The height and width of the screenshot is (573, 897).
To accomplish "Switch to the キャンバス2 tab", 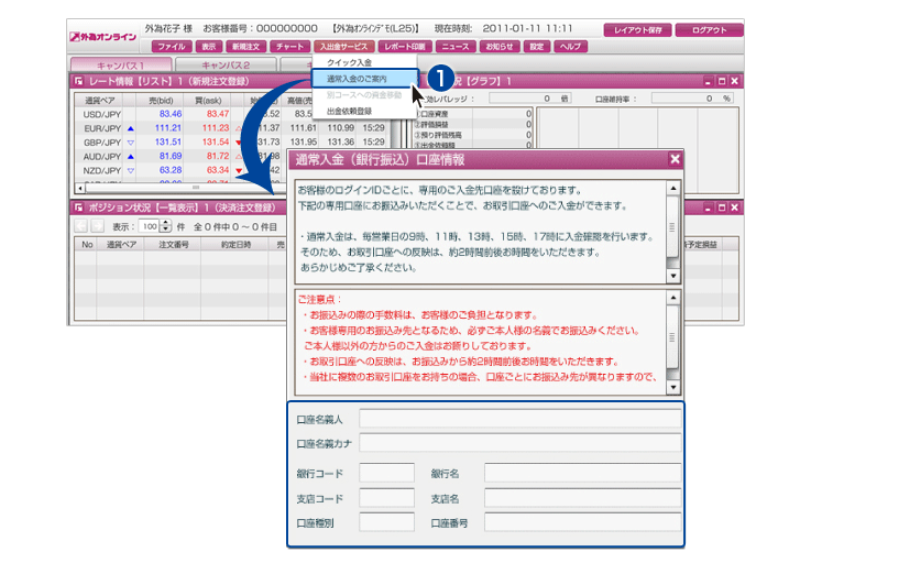I will pyautogui.click(x=221, y=64).
